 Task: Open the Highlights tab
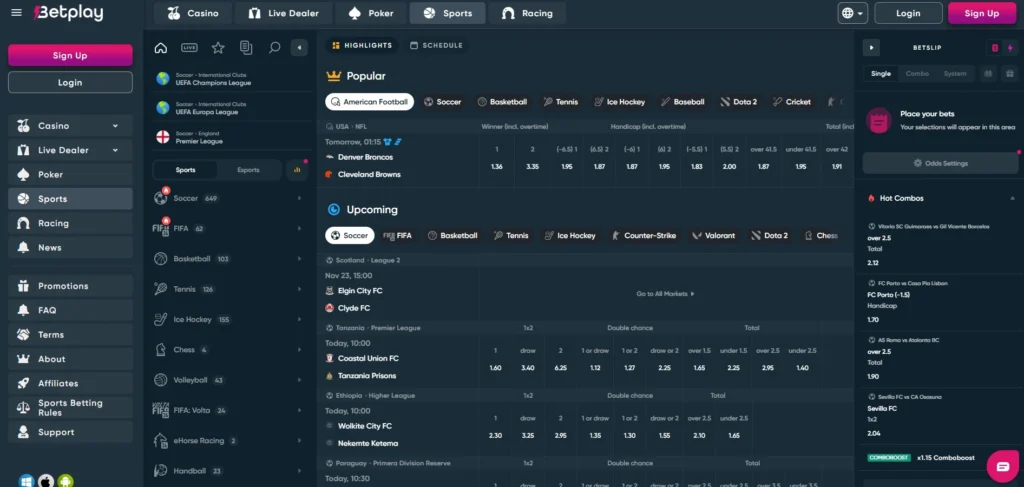pyautogui.click(x=362, y=46)
